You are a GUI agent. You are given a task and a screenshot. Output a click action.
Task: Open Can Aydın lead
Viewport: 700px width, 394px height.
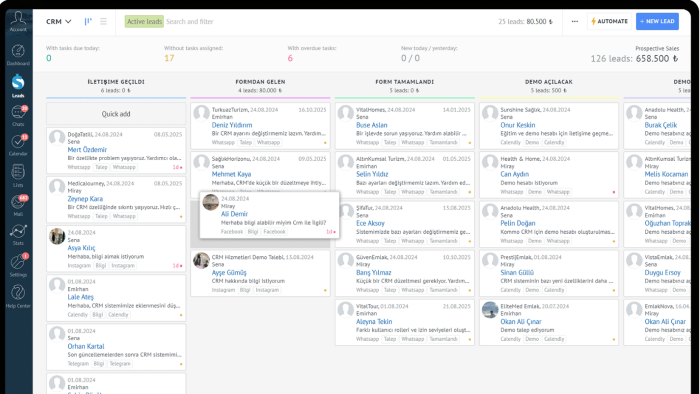pyautogui.click(x=514, y=174)
